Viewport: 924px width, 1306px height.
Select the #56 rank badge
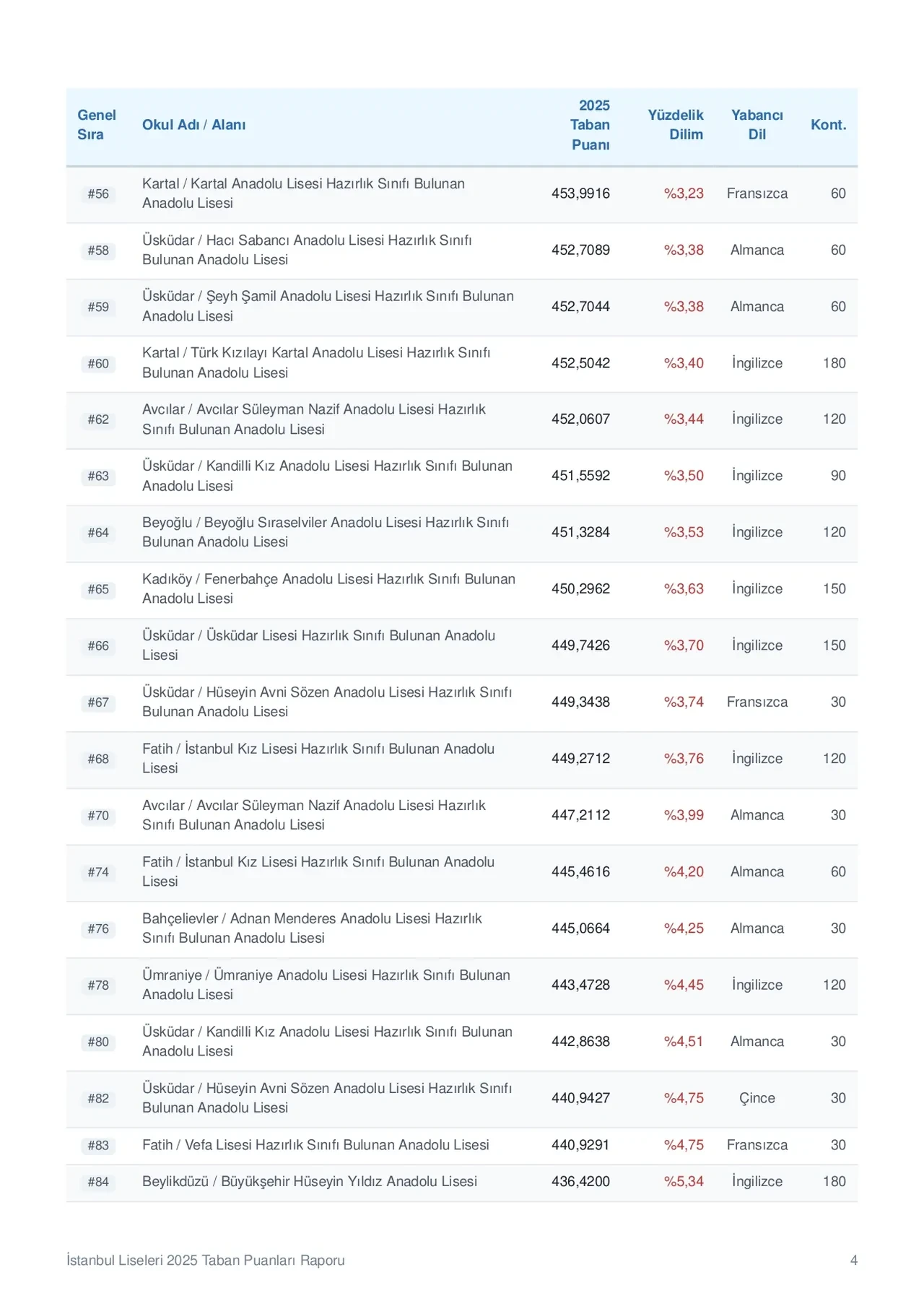(98, 194)
